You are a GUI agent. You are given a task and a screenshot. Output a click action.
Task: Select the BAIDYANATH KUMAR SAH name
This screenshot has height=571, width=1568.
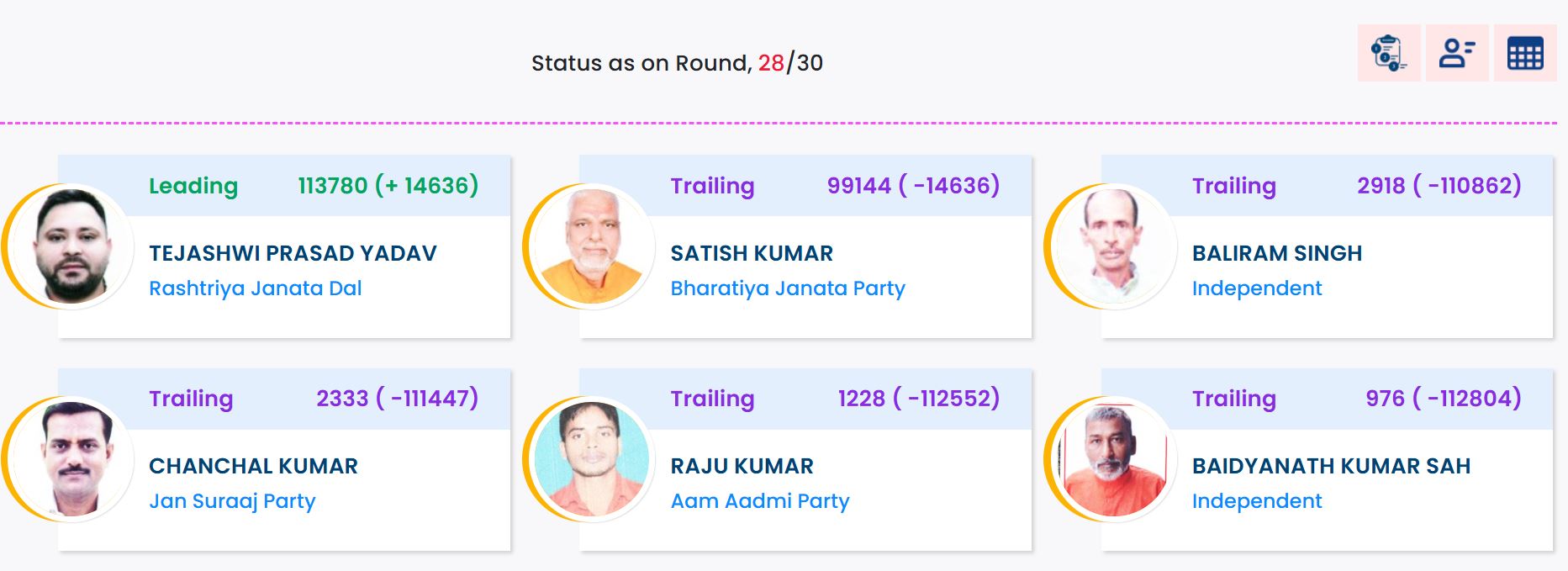click(x=1330, y=466)
